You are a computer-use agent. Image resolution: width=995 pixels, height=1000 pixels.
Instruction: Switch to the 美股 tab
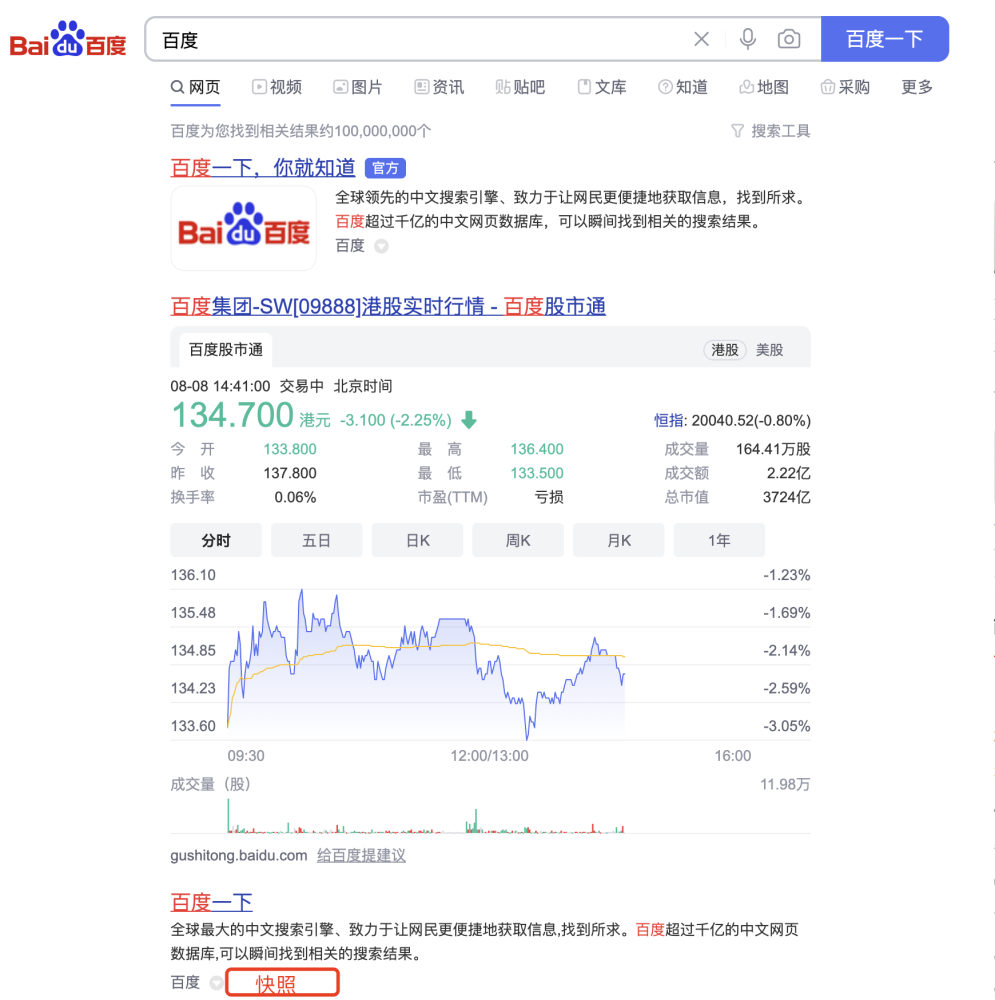click(771, 350)
